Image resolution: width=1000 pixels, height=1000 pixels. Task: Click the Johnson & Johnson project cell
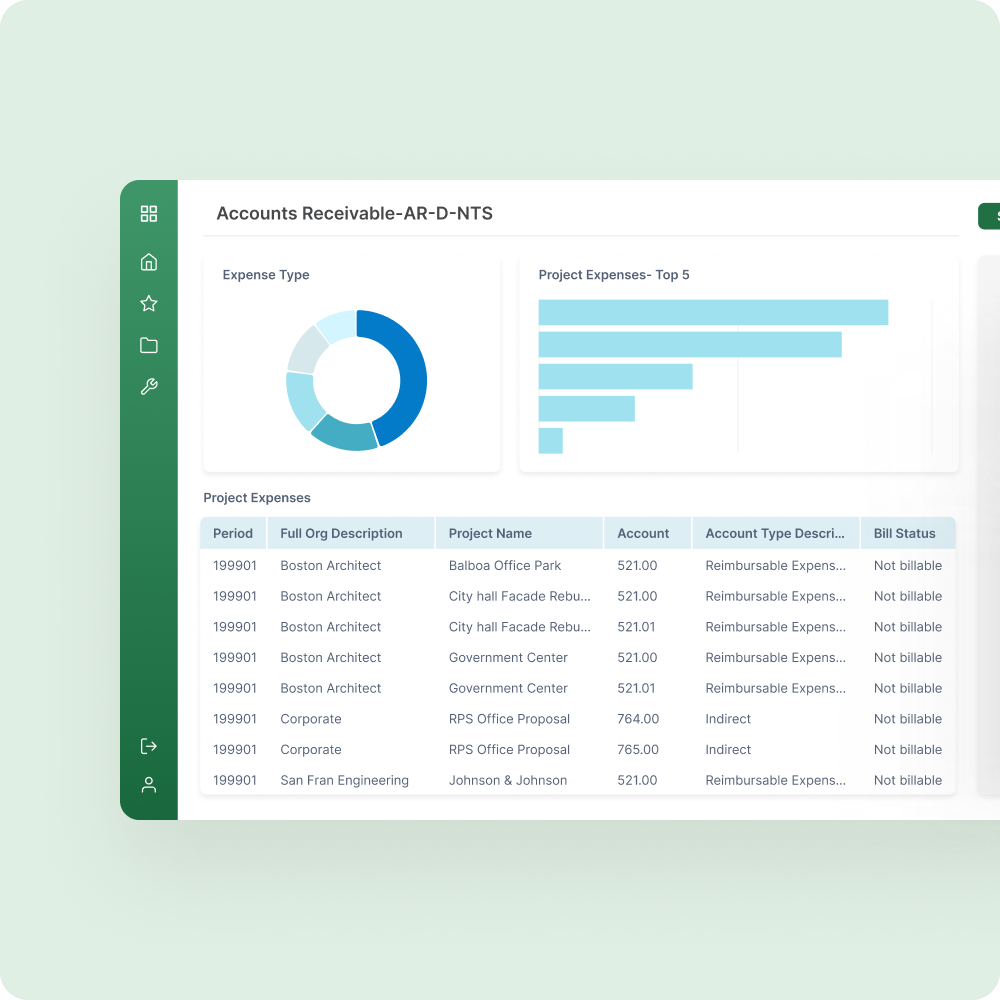(x=508, y=780)
